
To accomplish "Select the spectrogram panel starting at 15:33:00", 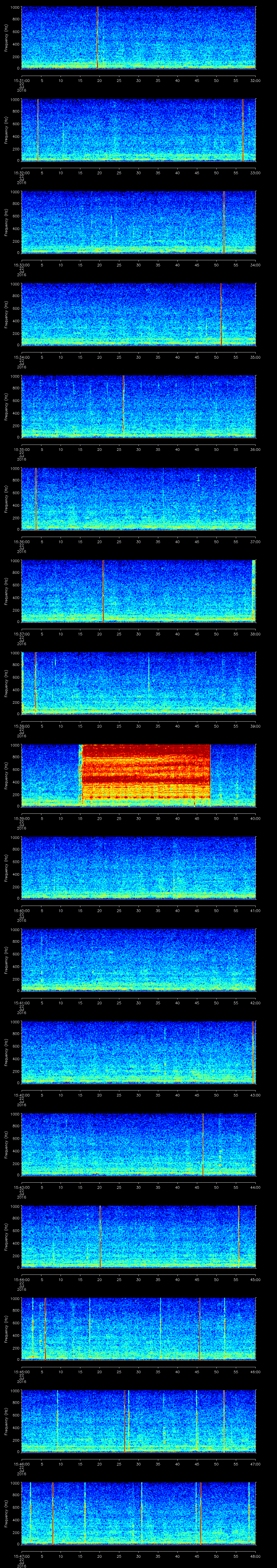I will click(x=138, y=222).
